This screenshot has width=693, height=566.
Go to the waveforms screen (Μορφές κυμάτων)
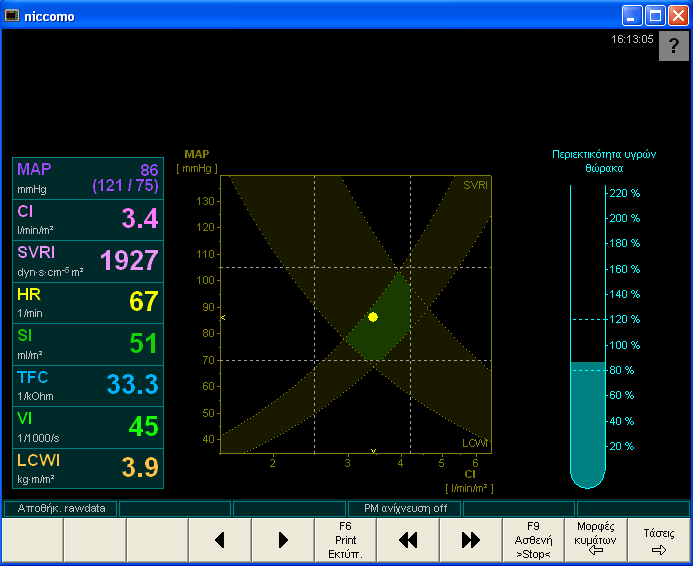coord(596,539)
